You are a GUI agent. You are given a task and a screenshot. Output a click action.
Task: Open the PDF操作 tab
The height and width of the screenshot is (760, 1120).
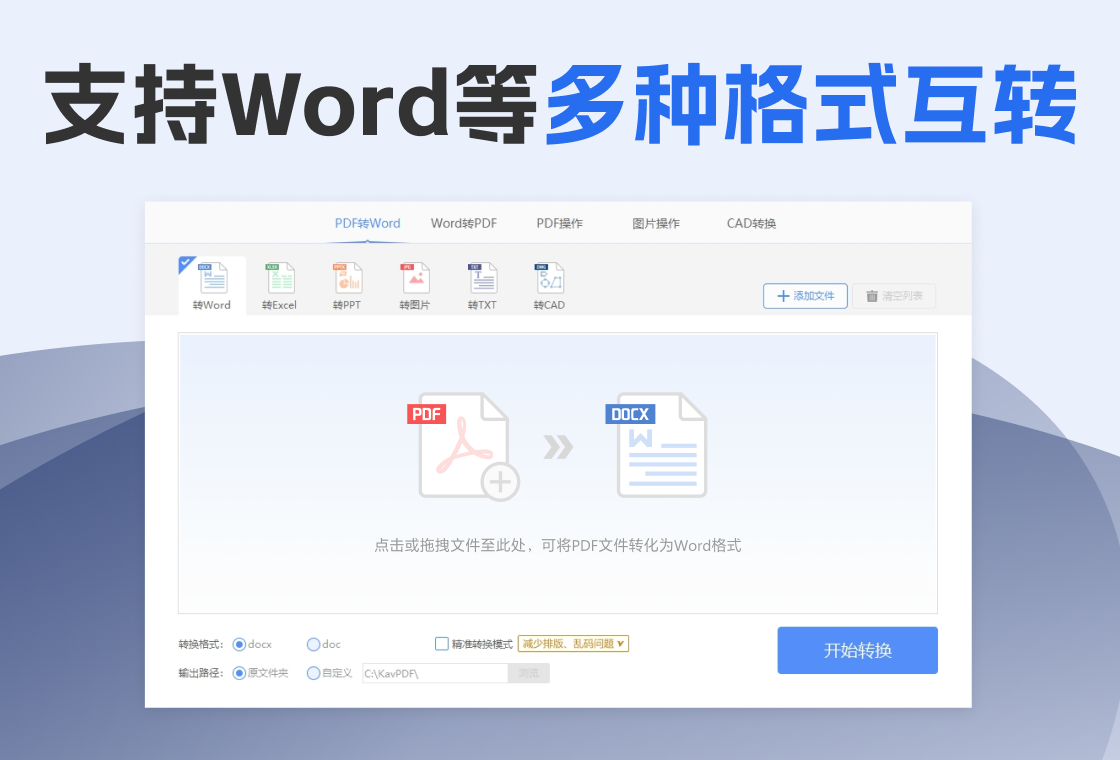559,224
